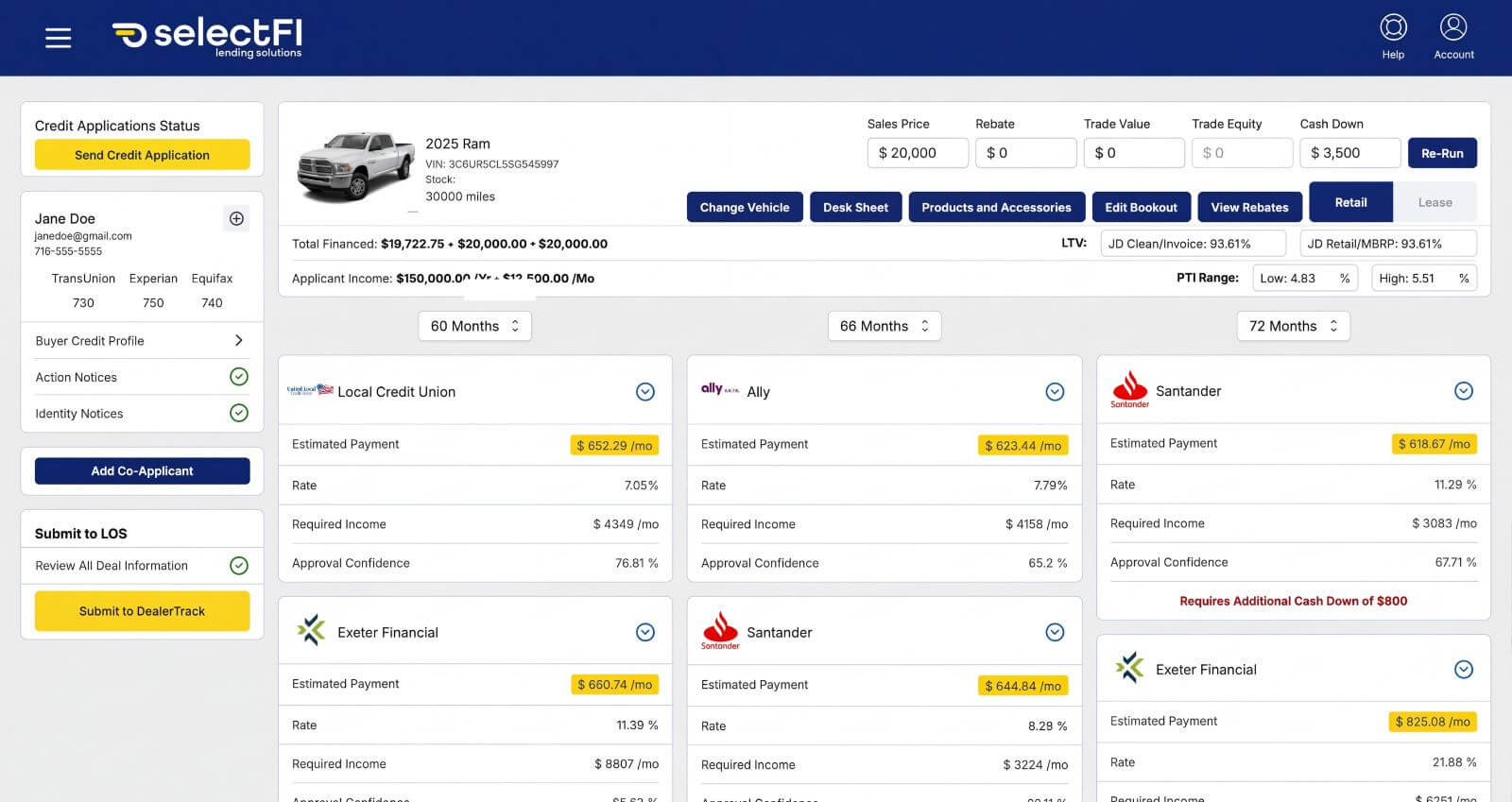This screenshot has width=1512, height=802.
Task: Click the Send Credit Application button
Action: (142, 155)
